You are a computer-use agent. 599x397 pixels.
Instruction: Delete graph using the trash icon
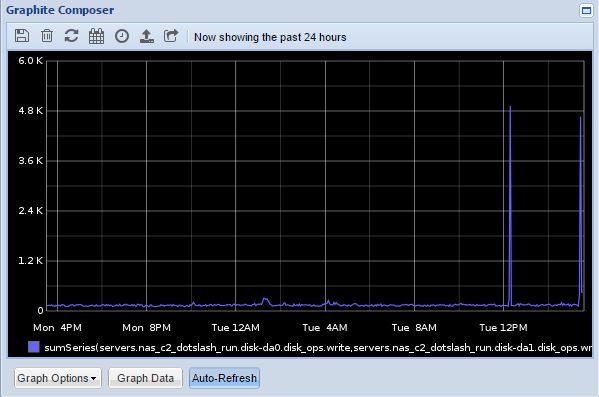47,36
